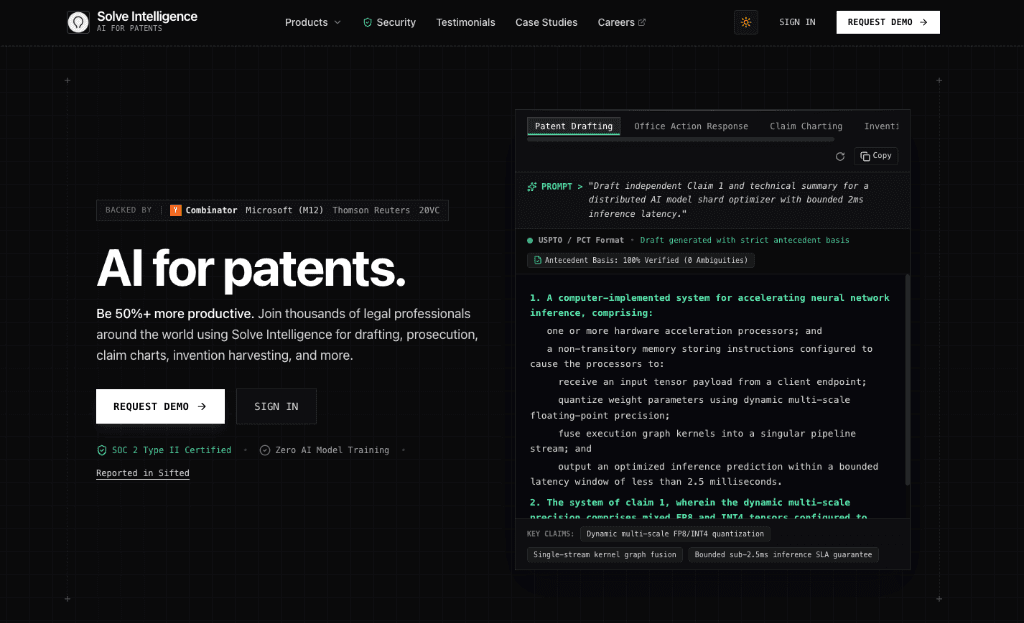
Task: Click the AI for patents headline
Action: point(251,268)
